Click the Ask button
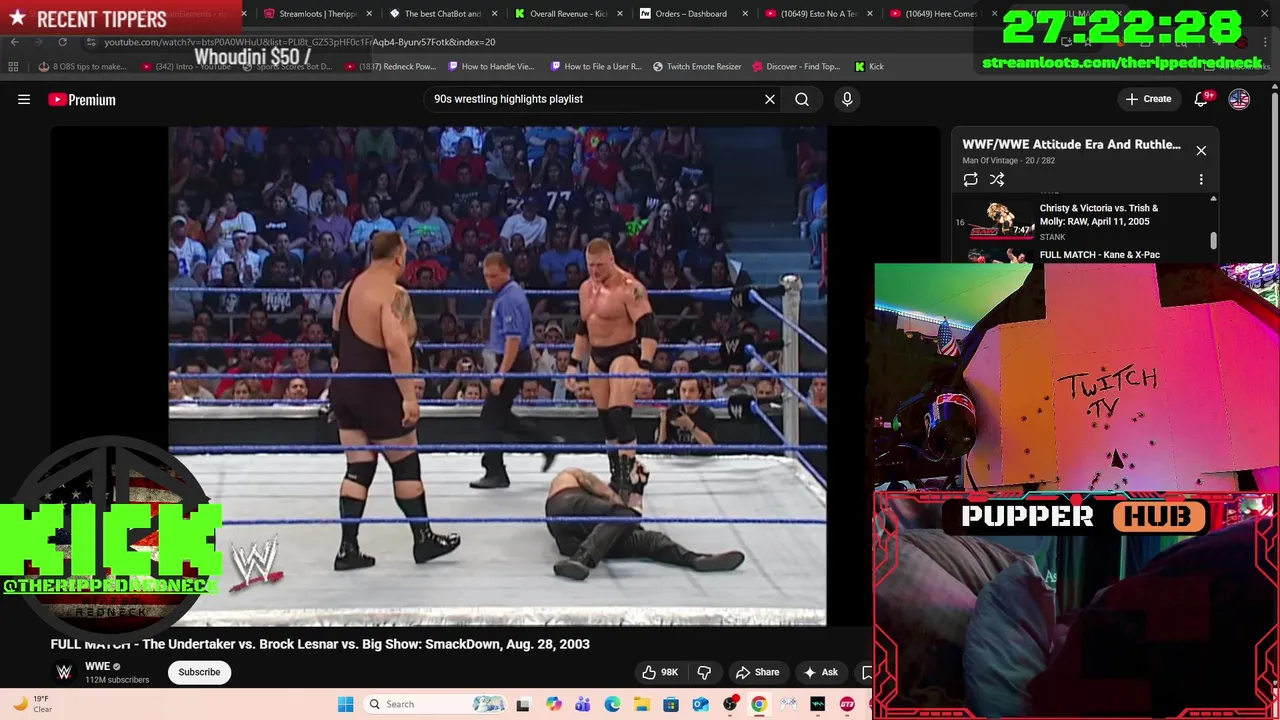 point(820,672)
